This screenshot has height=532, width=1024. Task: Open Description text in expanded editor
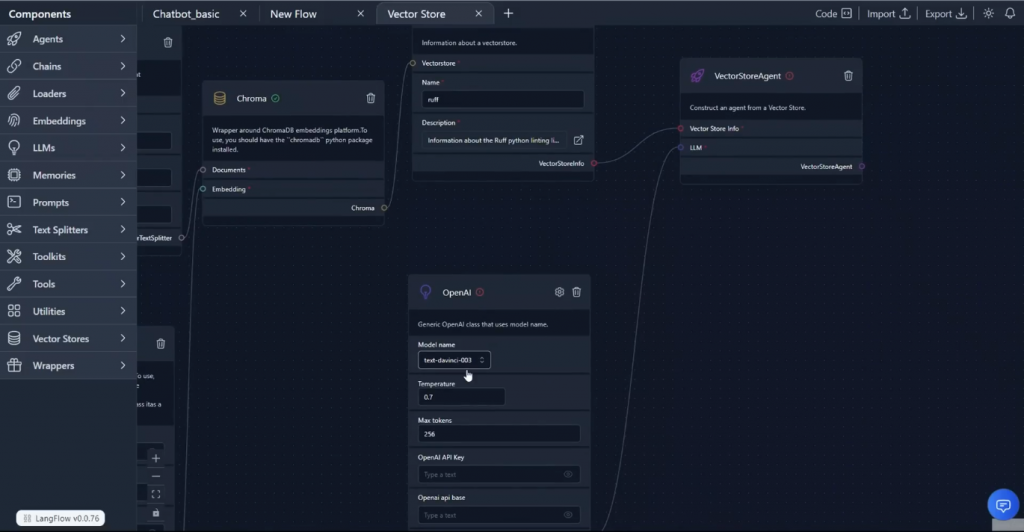click(579, 140)
